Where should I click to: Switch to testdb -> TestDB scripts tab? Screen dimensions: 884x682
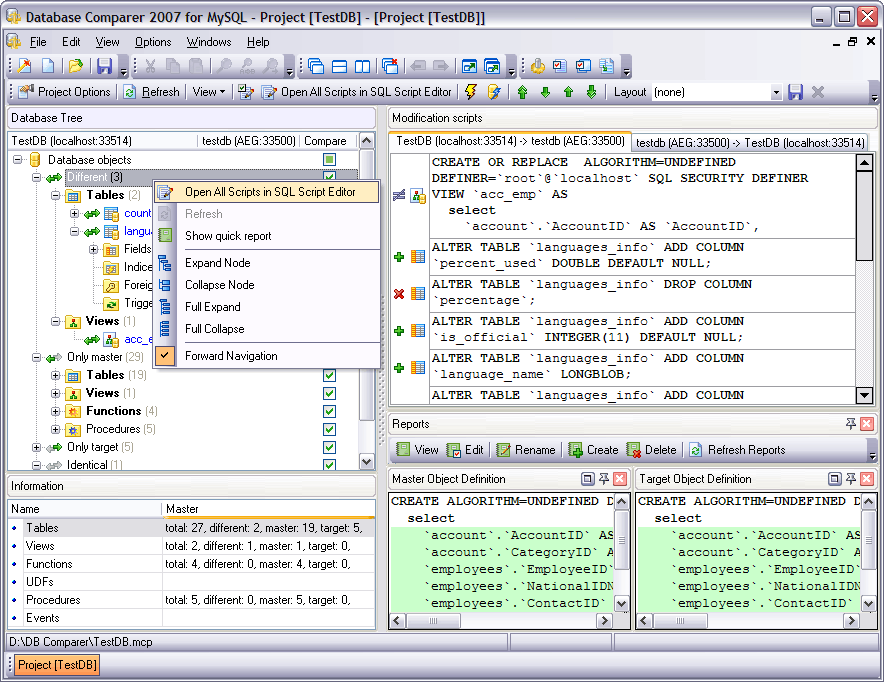point(750,143)
